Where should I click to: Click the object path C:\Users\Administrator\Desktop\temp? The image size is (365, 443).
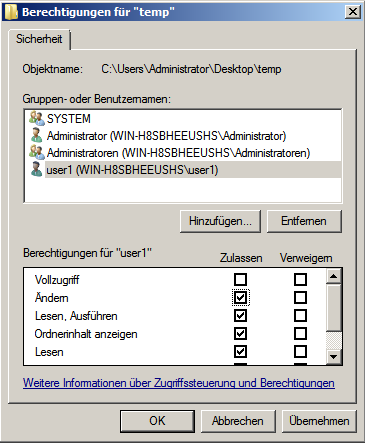[x=191, y=69]
